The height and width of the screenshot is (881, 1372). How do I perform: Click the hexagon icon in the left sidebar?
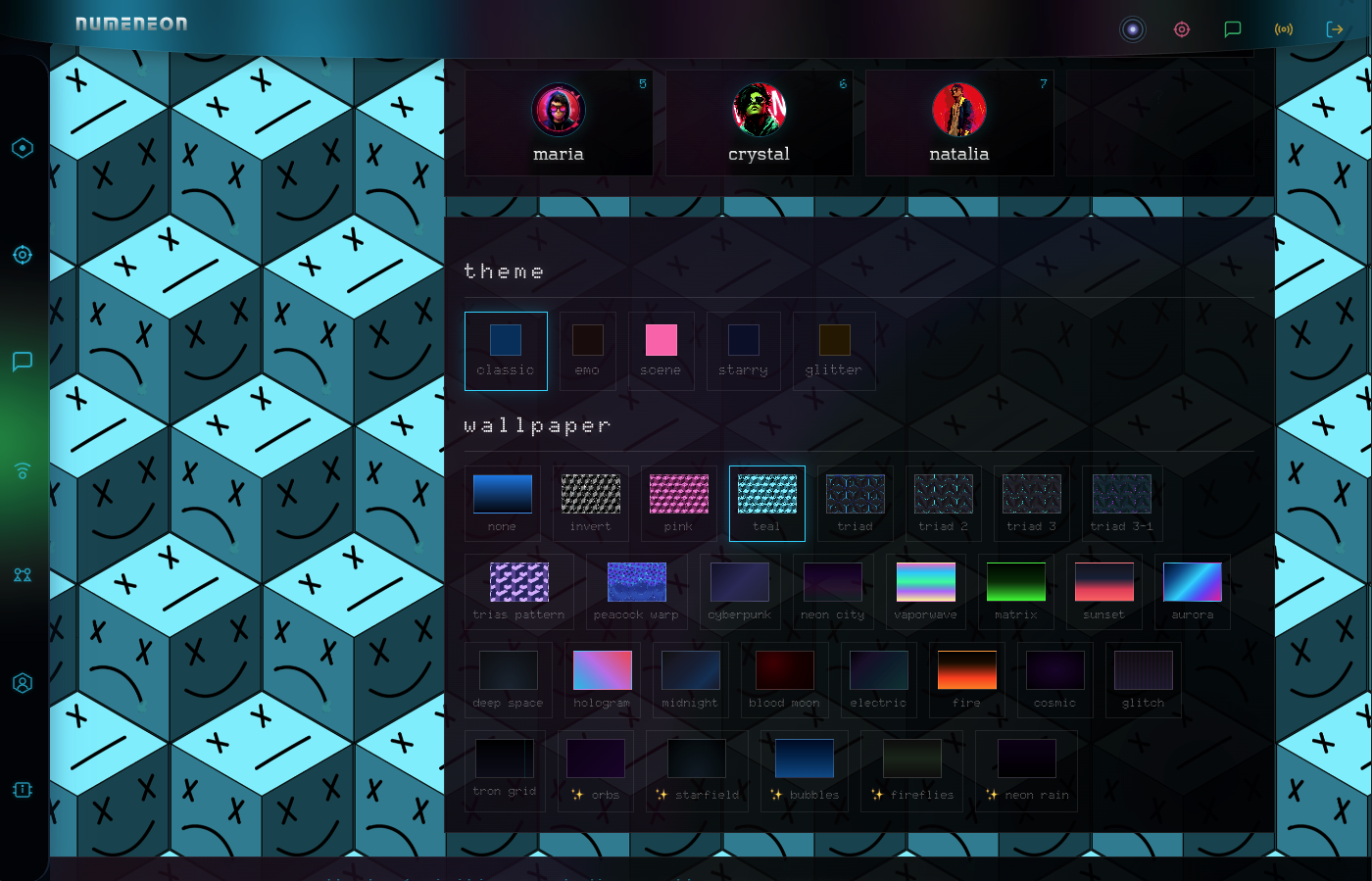[23, 148]
